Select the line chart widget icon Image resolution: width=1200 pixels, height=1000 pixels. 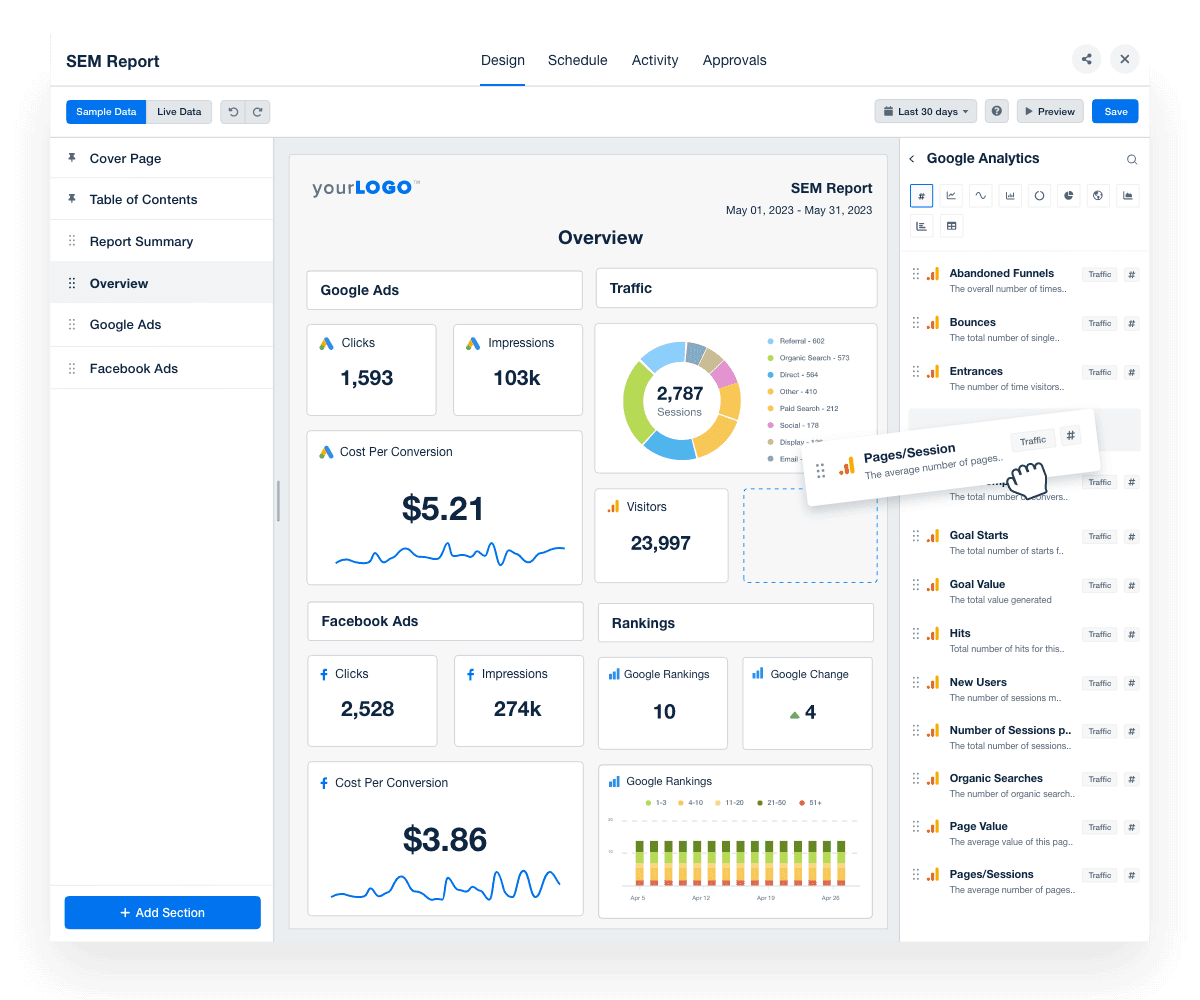coord(950,196)
